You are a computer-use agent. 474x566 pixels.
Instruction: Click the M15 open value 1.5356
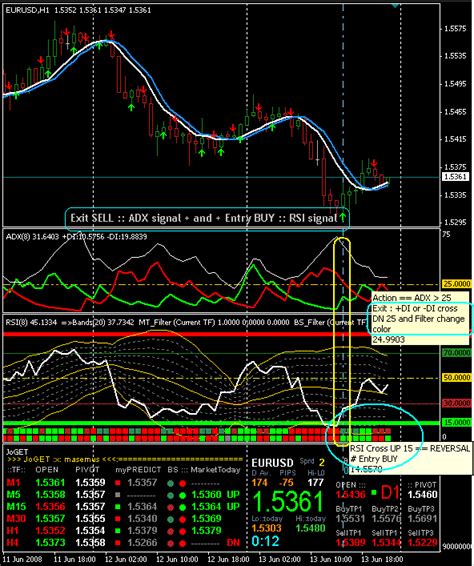50,506
